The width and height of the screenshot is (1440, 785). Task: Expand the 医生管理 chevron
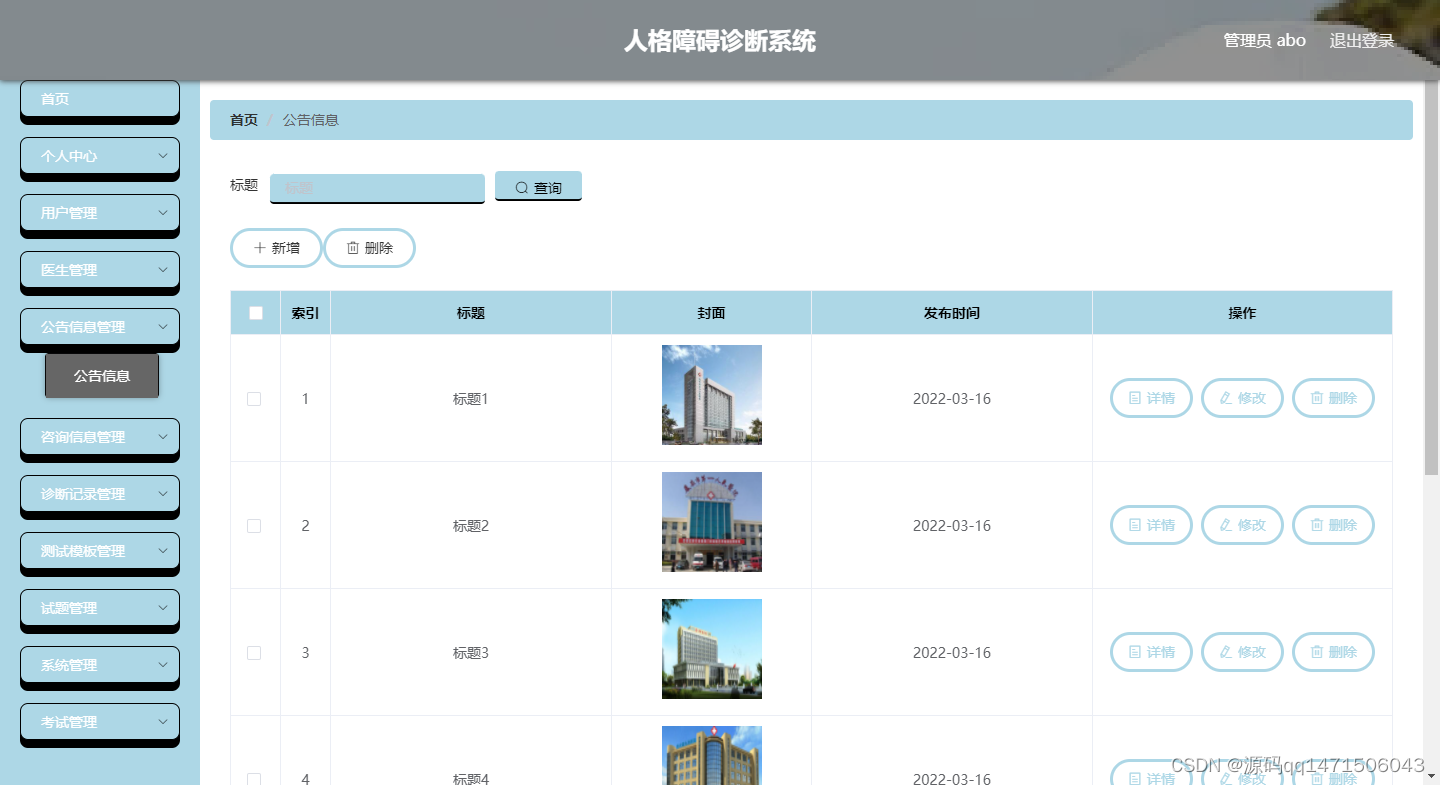[162, 270]
